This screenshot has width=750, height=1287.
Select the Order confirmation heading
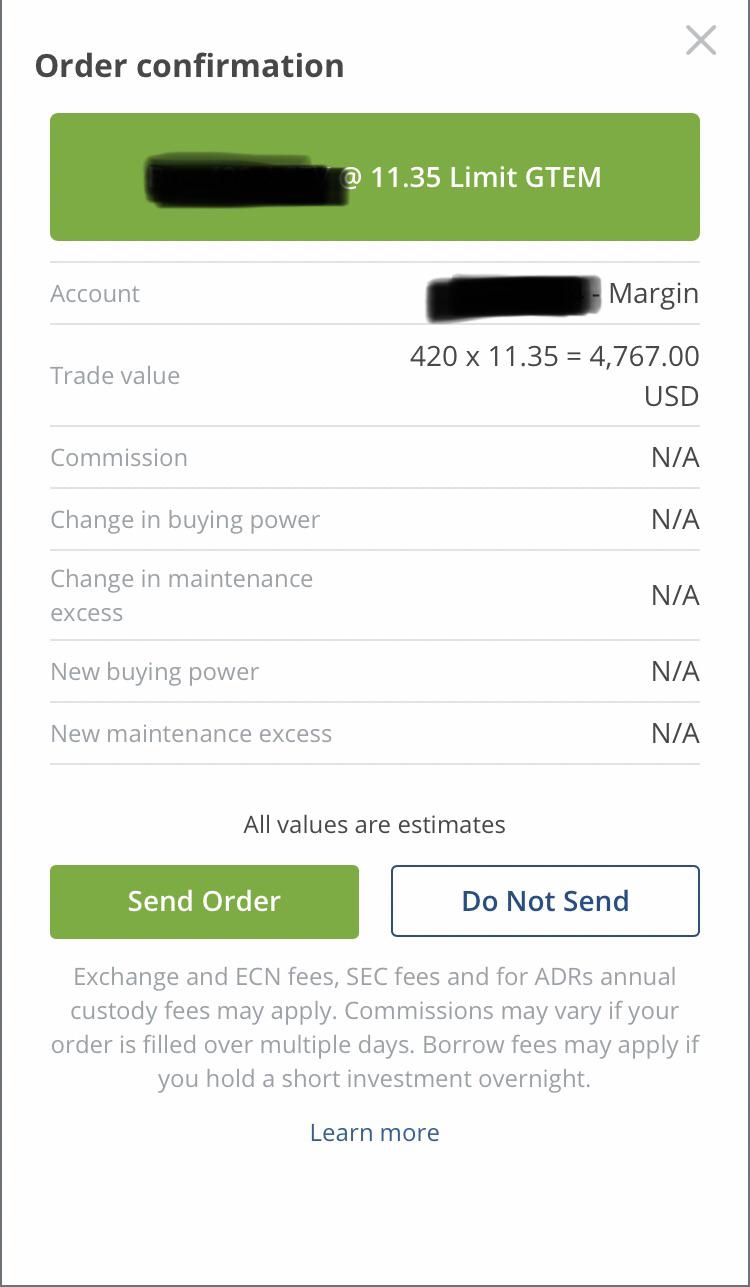[190, 66]
